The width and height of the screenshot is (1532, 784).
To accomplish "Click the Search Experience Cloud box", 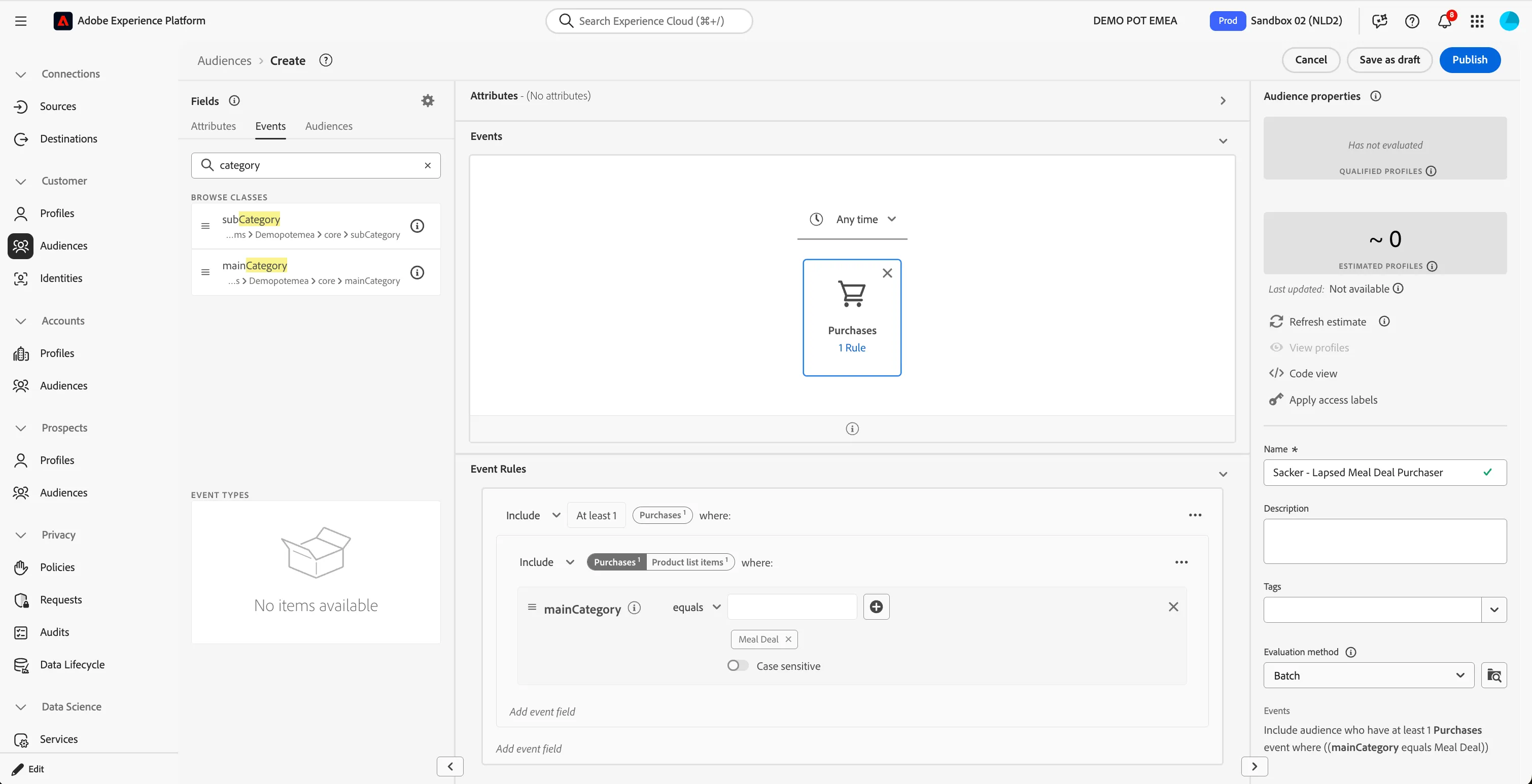I will [649, 21].
